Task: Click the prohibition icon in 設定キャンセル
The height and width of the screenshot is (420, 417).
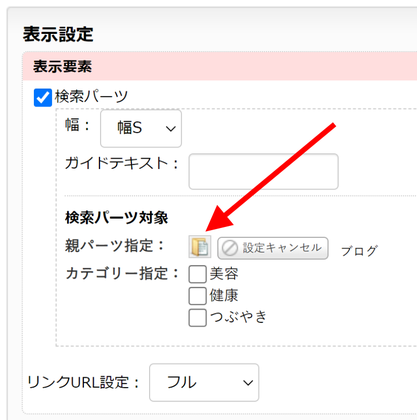Action: 230,248
